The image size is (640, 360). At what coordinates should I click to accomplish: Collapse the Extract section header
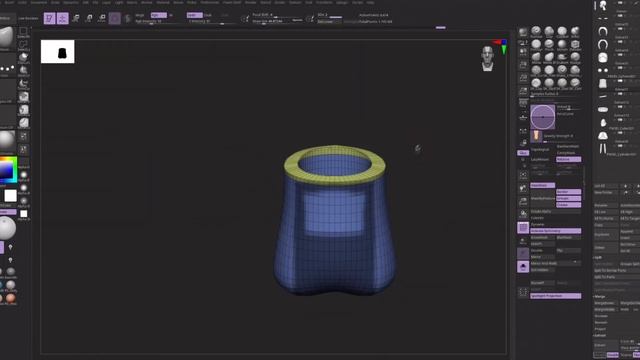pyautogui.click(x=600, y=336)
